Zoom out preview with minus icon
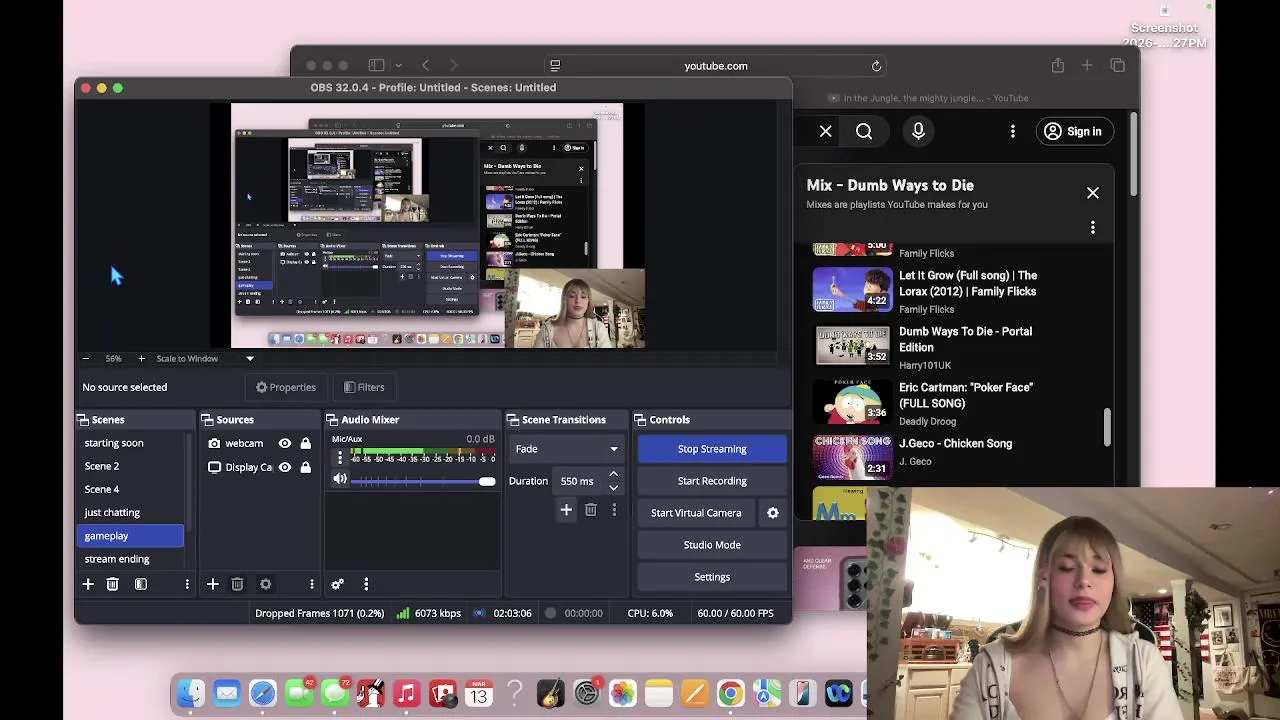The height and width of the screenshot is (720, 1280). [86, 358]
